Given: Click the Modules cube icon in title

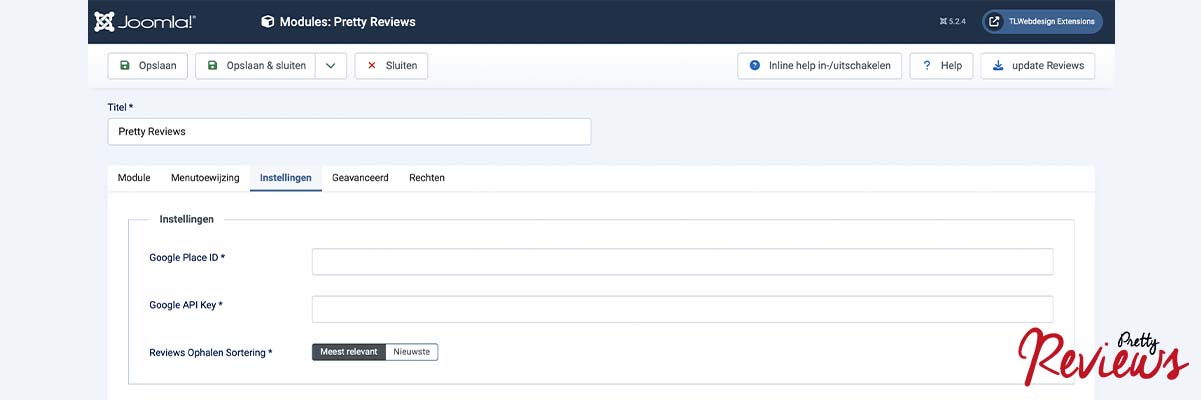Looking at the screenshot, I should pyautogui.click(x=267, y=21).
